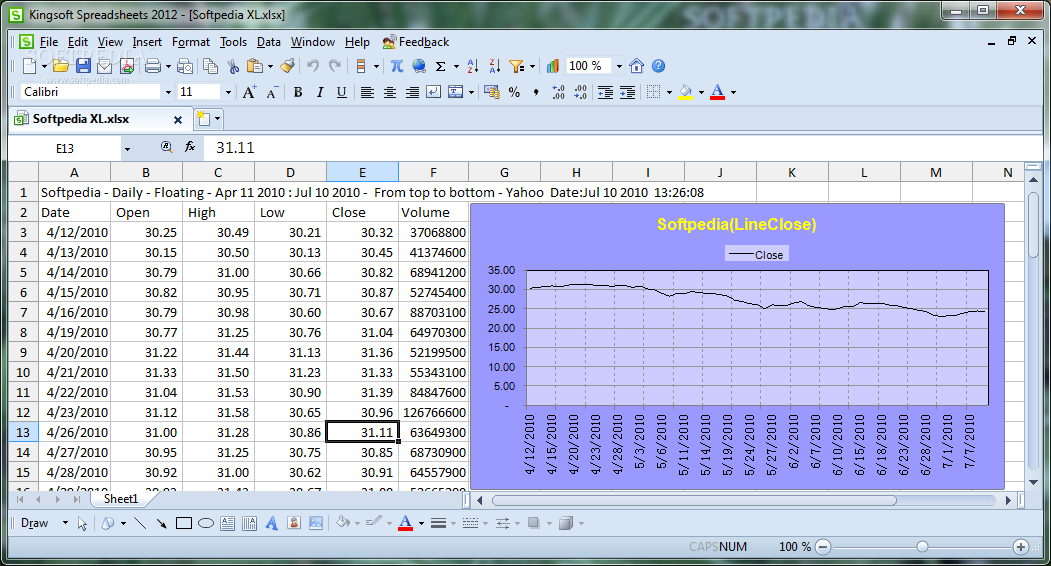Image resolution: width=1051 pixels, height=566 pixels.
Task: Open the AutoSum dropdown arrow
Action: click(456, 66)
